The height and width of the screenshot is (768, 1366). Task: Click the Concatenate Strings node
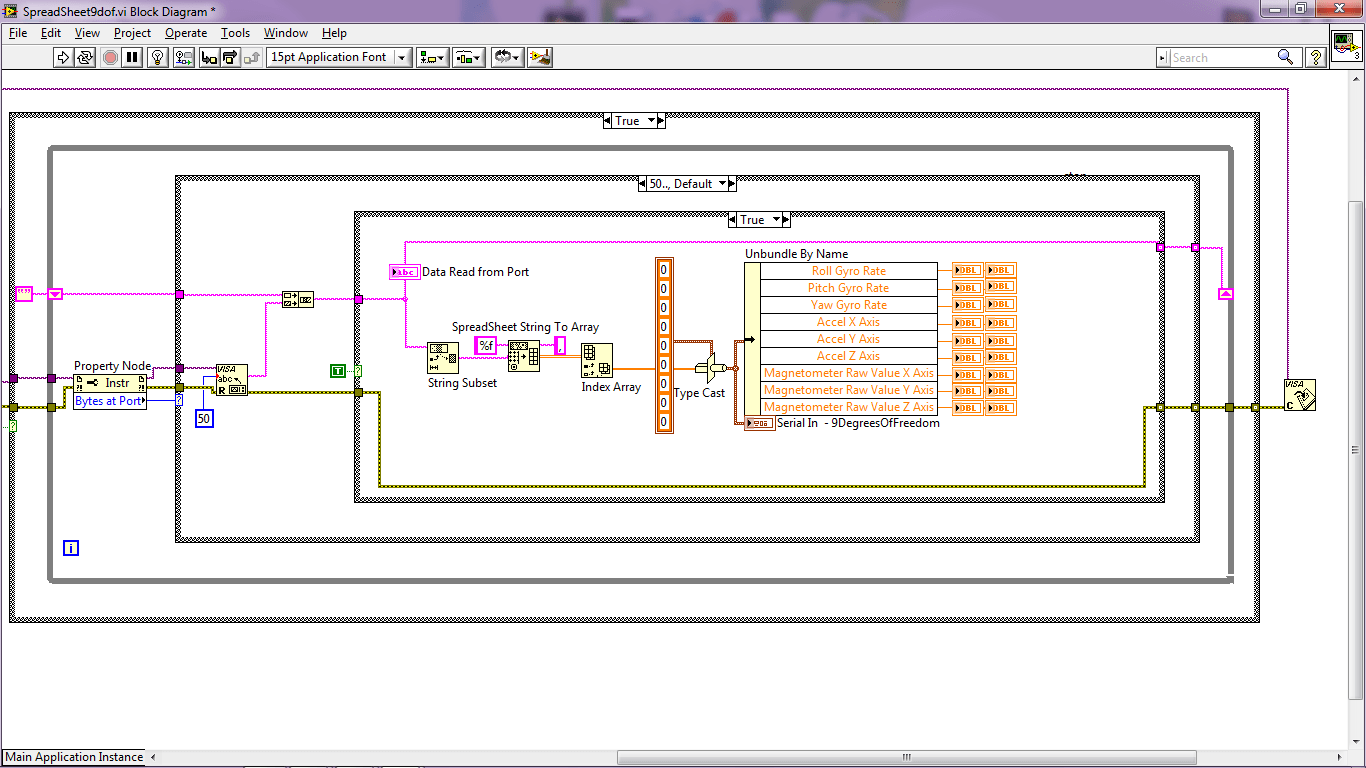coord(297,298)
